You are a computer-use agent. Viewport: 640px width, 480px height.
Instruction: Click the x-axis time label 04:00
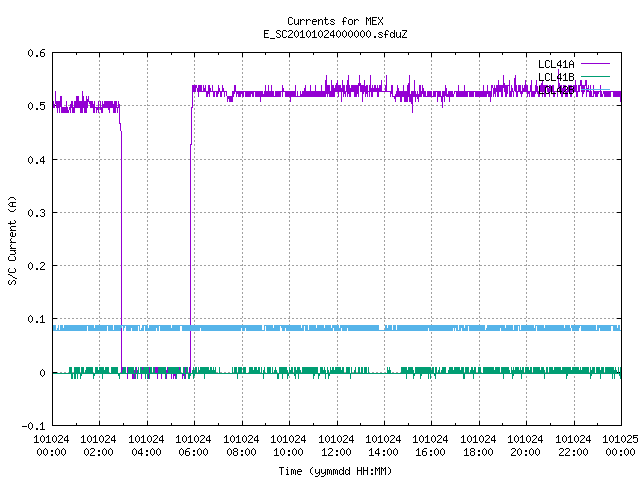point(146,452)
